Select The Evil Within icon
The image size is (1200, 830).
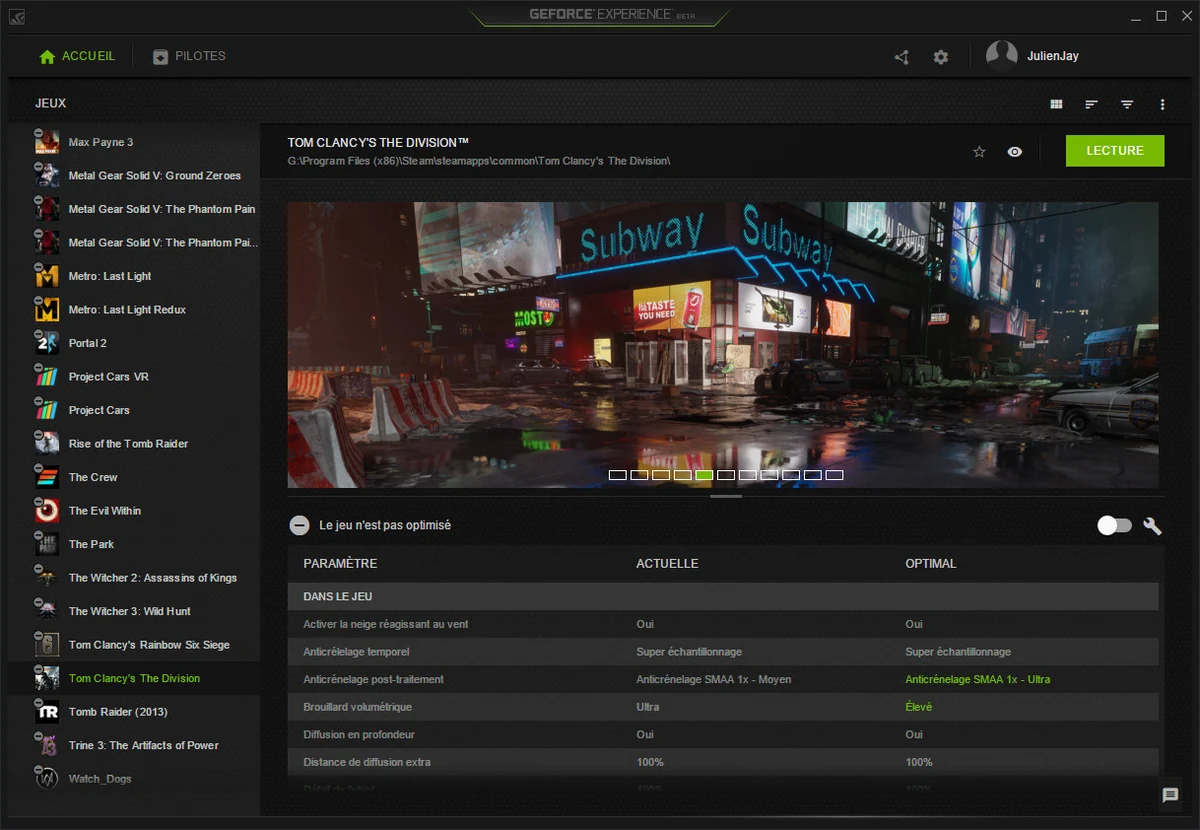pos(47,511)
